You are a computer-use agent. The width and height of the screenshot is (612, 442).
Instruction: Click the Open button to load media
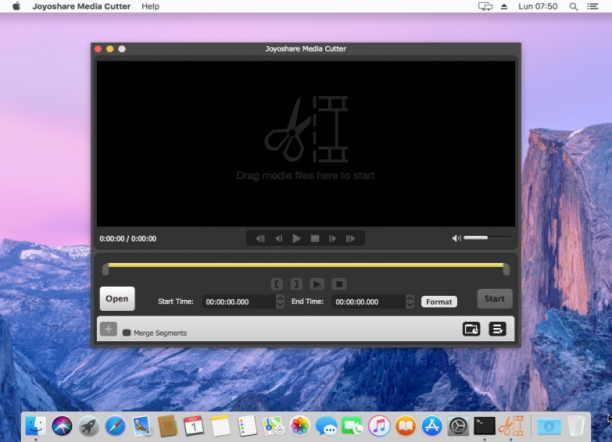[x=117, y=299]
